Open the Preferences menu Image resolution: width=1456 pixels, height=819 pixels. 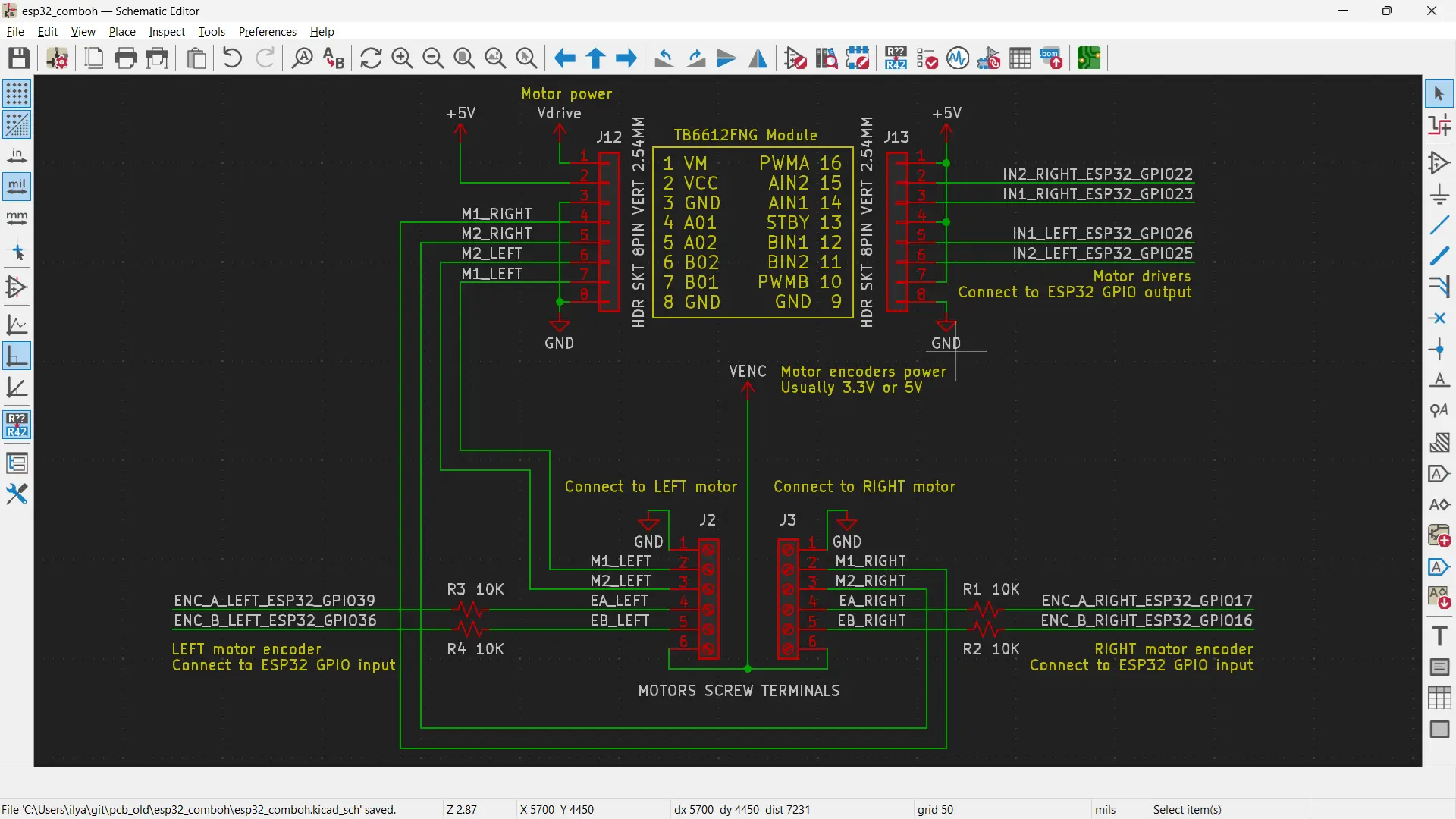[267, 32]
